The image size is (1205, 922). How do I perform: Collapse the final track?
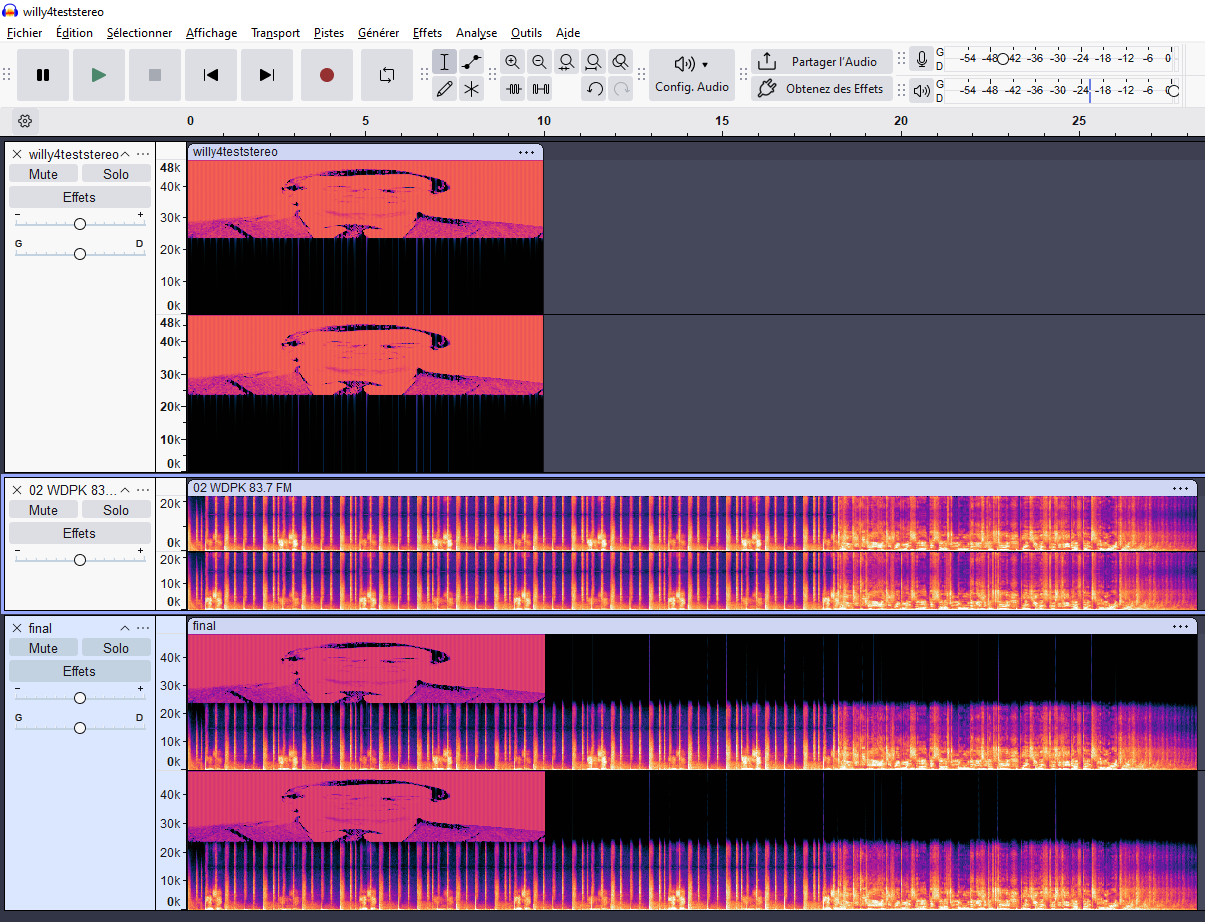tap(125, 628)
